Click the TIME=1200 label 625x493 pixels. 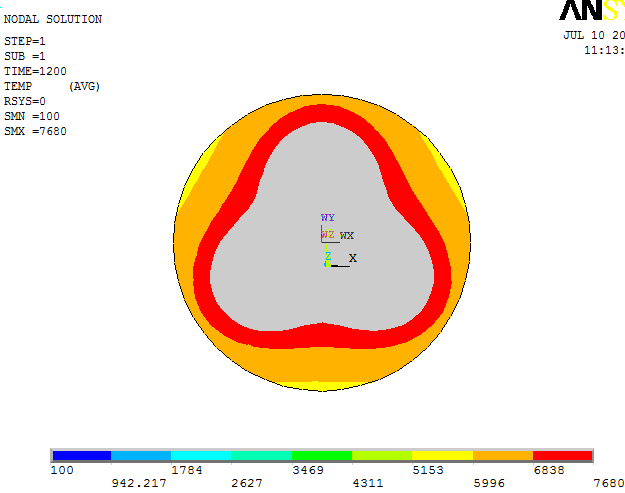(x=35, y=71)
